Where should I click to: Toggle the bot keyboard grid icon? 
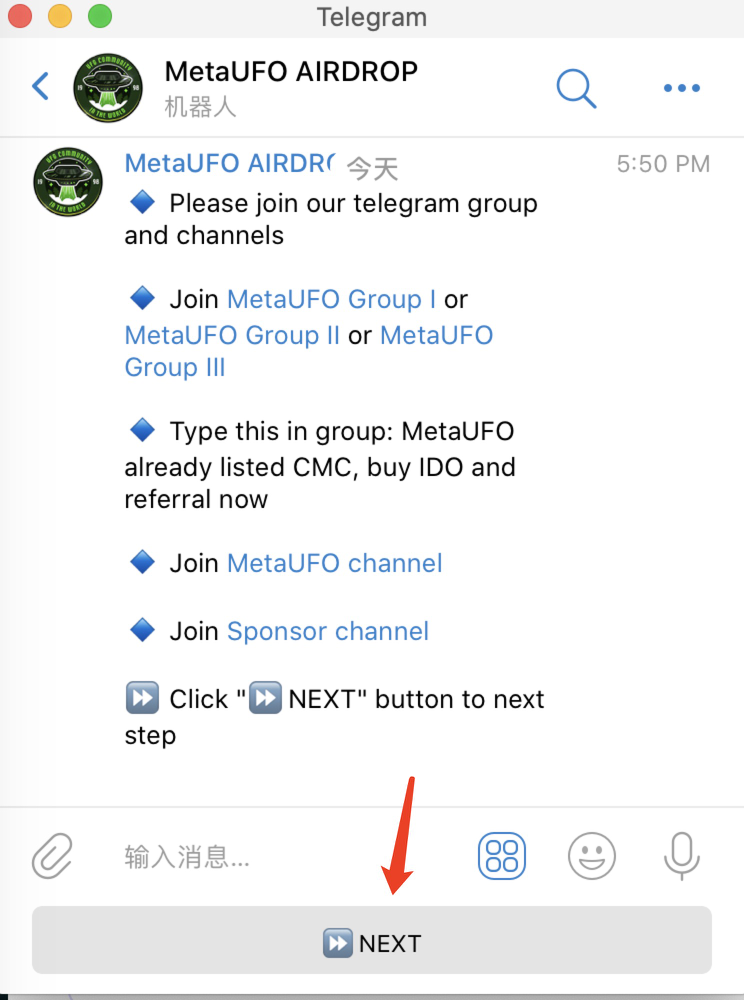502,856
